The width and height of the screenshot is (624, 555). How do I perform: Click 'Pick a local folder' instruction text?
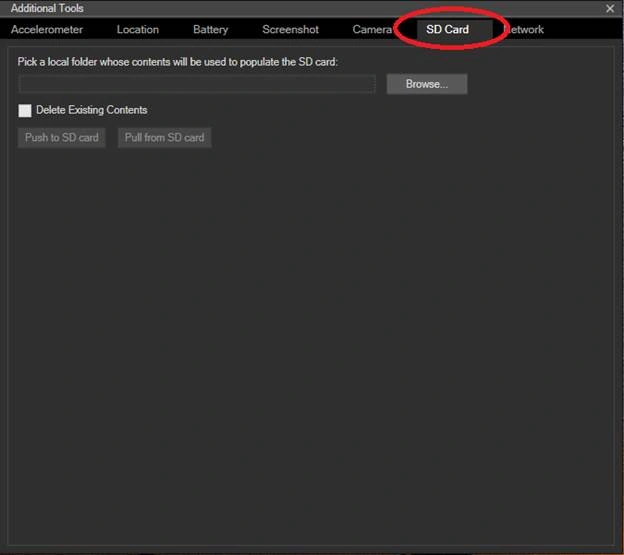(177, 62)
